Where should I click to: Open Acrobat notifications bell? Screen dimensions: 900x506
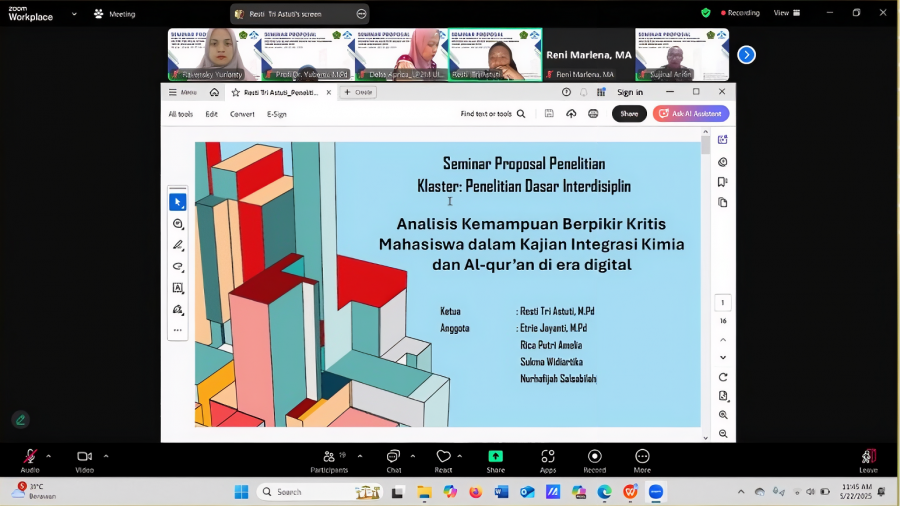click(583, 92)
